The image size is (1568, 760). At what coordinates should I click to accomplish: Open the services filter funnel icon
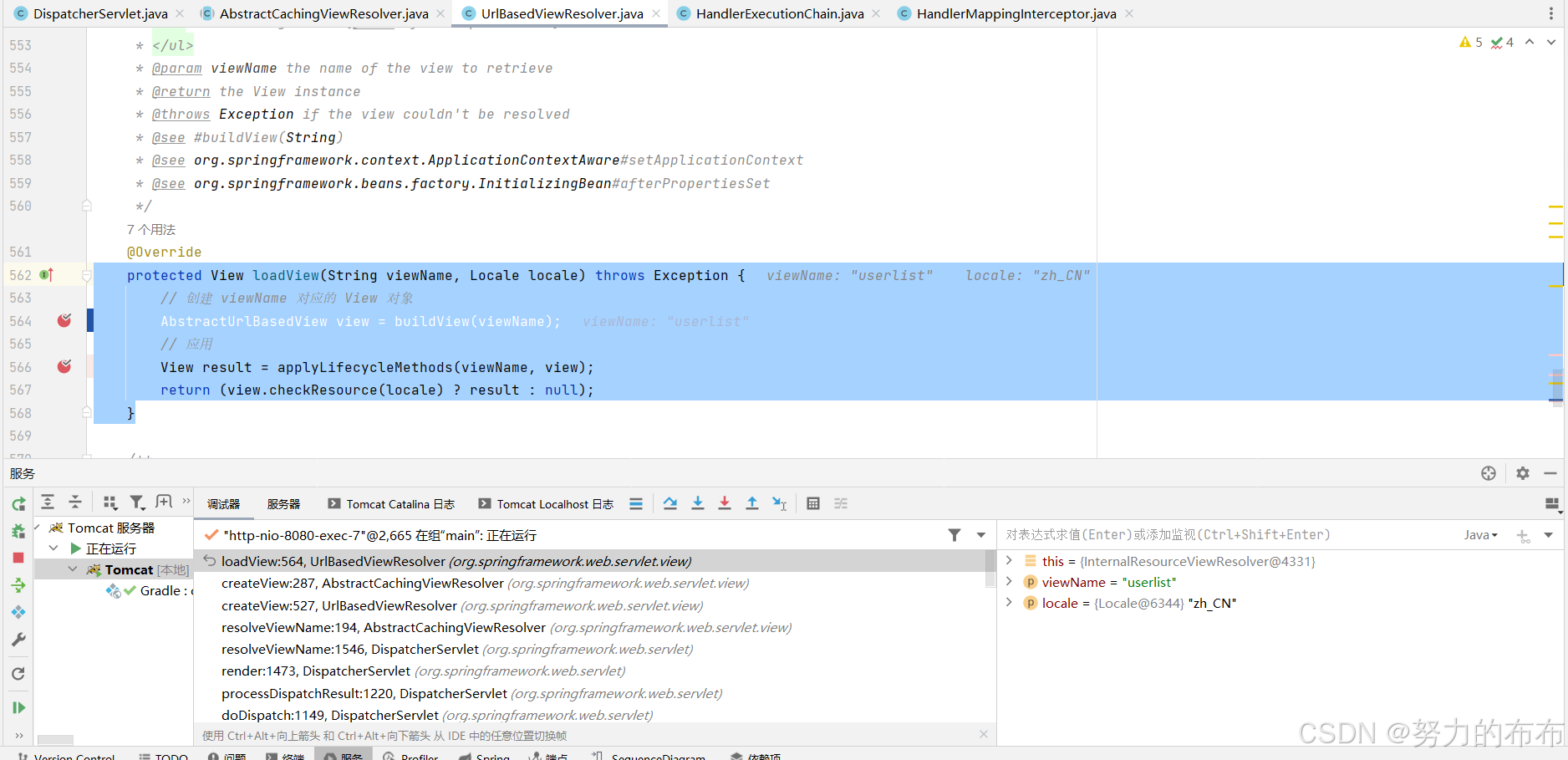[x=137, y=502]
